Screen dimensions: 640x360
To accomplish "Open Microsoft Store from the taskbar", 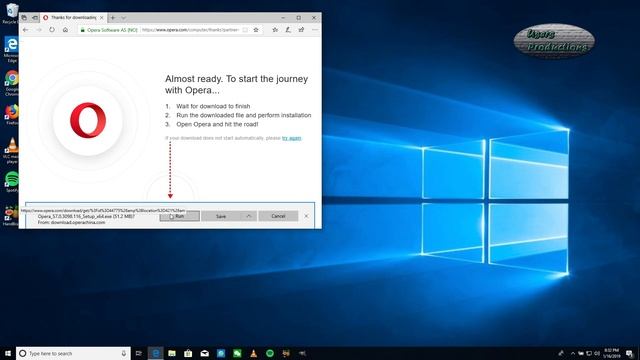I will click(x=188, y=353).
